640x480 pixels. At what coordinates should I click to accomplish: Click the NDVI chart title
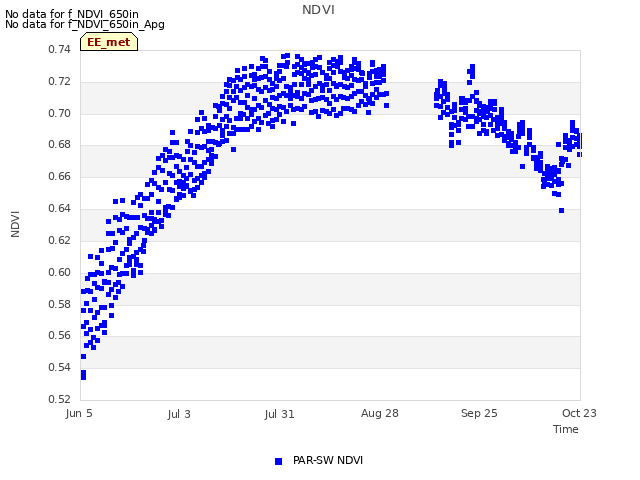pyautogui.click(x=318, y=10)
